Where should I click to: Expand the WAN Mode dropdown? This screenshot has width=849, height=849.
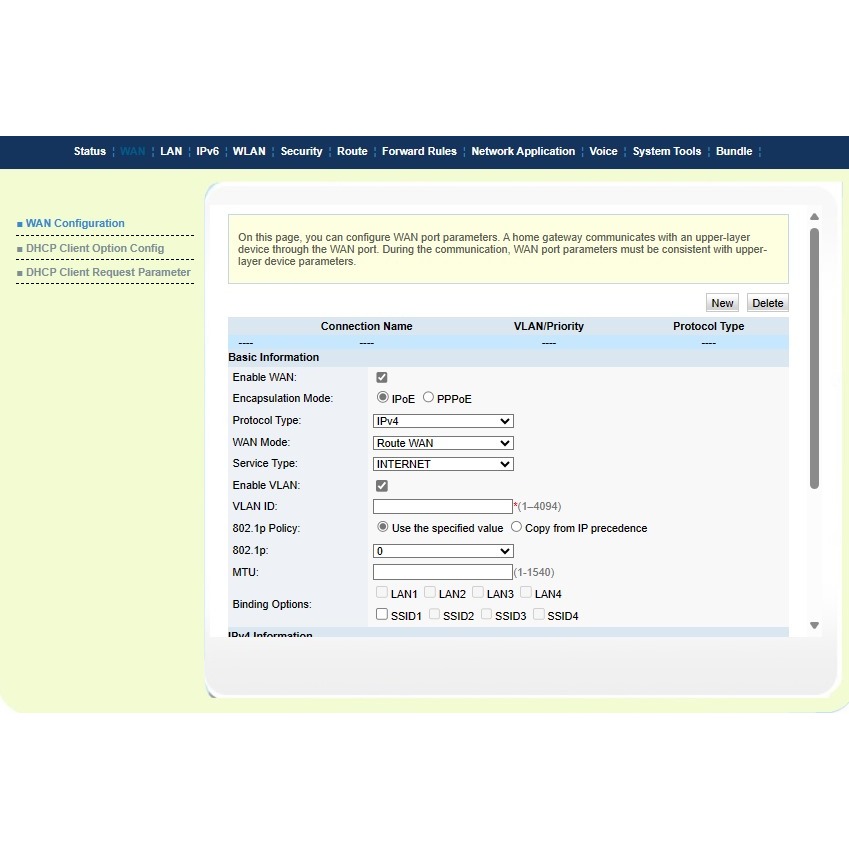coord(443,443)
